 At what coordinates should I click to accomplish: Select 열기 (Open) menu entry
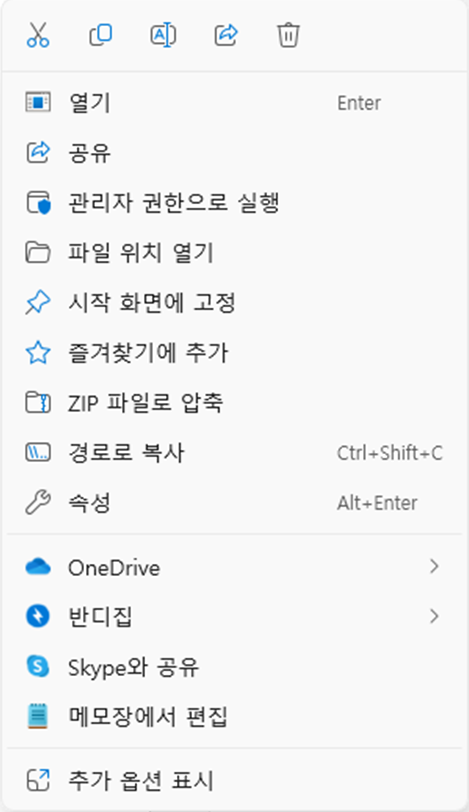[234, 103]
